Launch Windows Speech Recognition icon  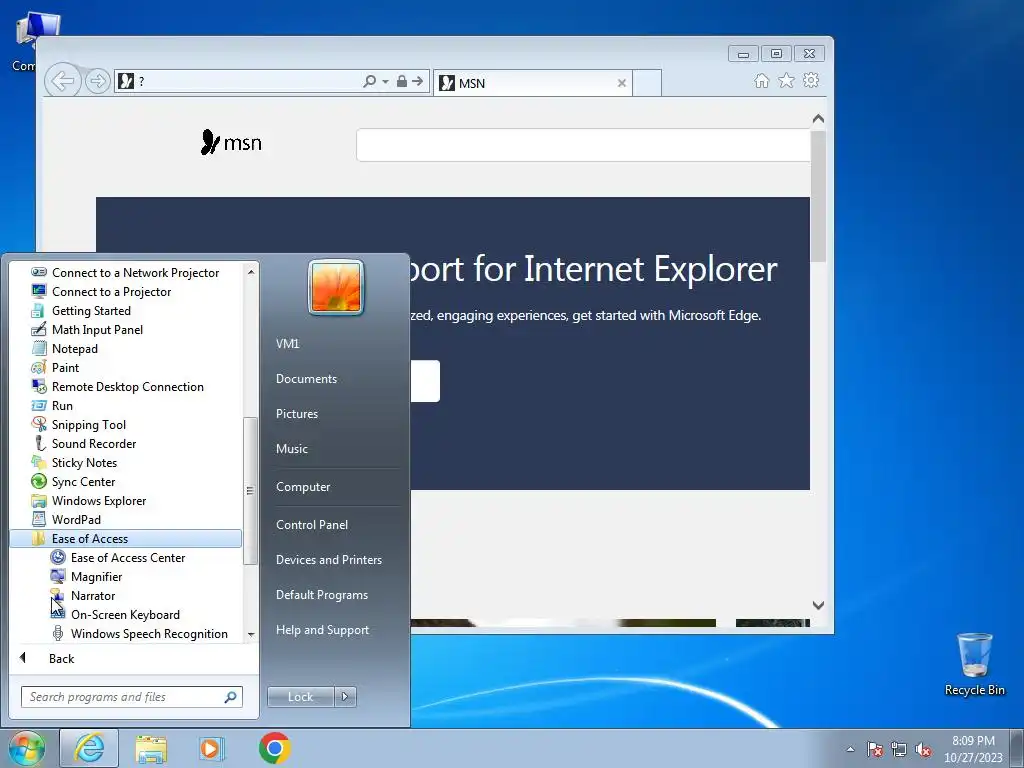[58, 633]
